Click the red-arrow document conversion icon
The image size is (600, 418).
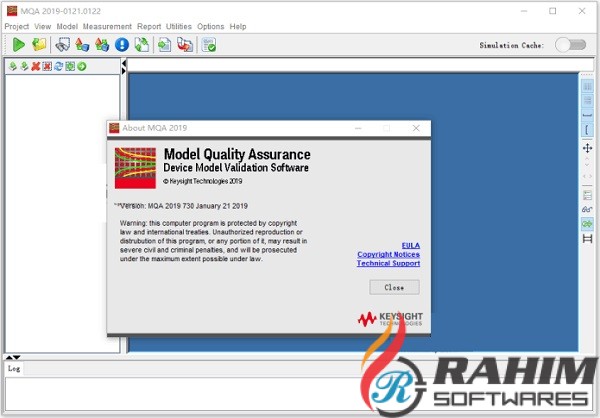coord(185,45)
